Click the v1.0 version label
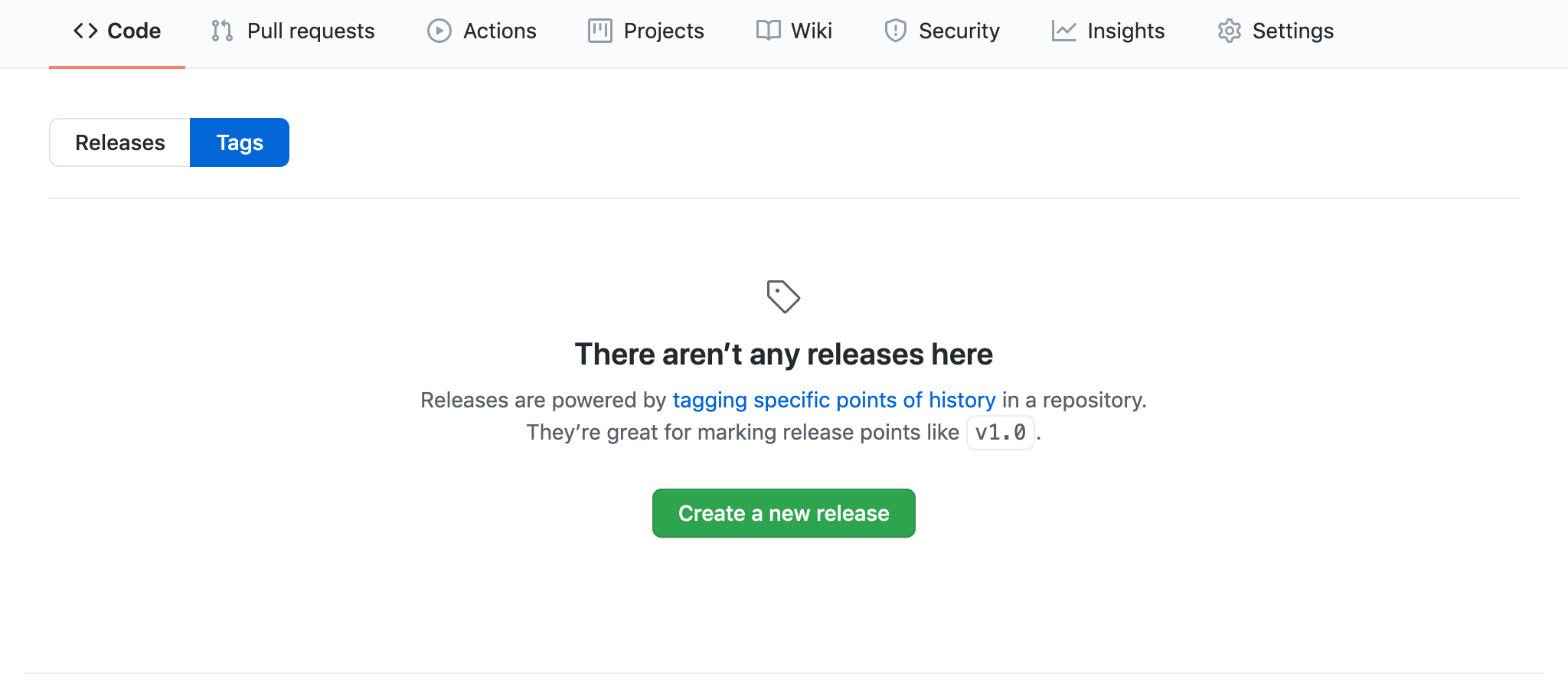Screen dimensions: 1568x700 click(1000, 433)
